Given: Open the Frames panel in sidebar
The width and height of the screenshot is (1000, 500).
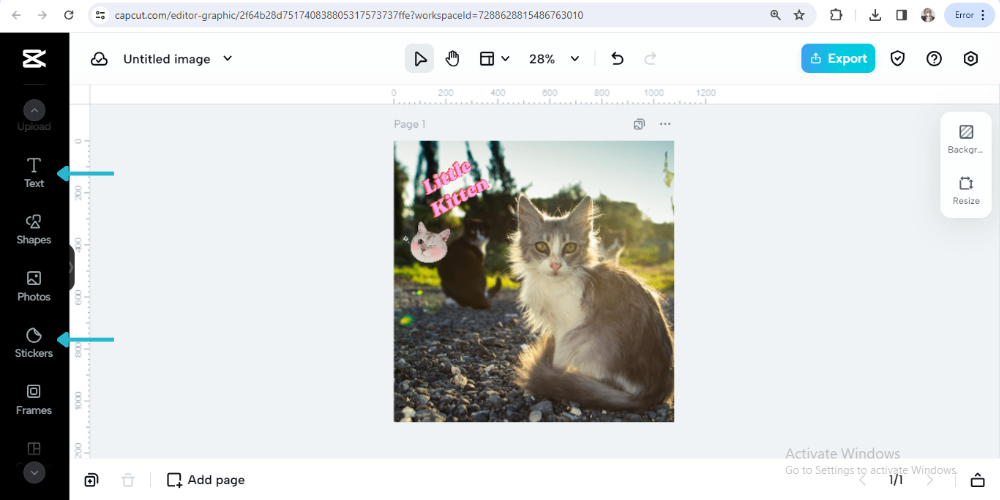Looking at the screenshot, I should [x=34, y=400].
